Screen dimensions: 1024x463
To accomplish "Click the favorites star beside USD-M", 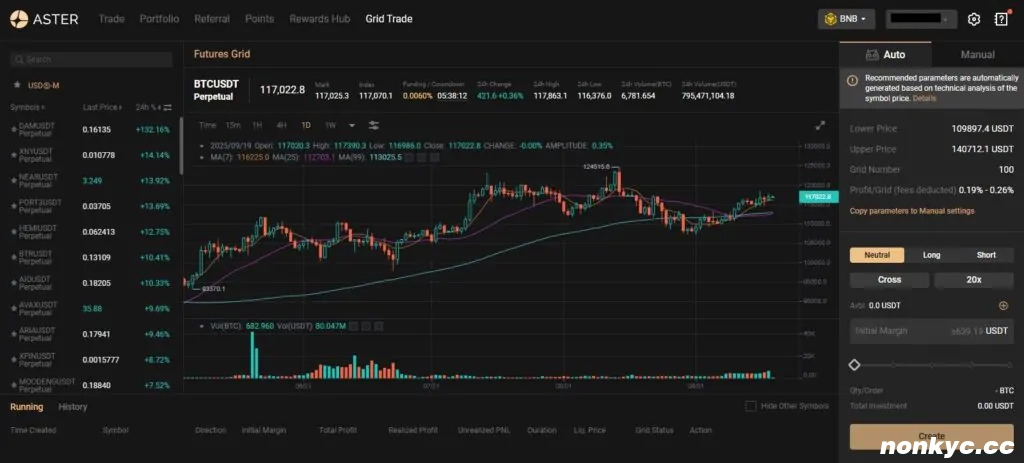I will tap(17, 85).
